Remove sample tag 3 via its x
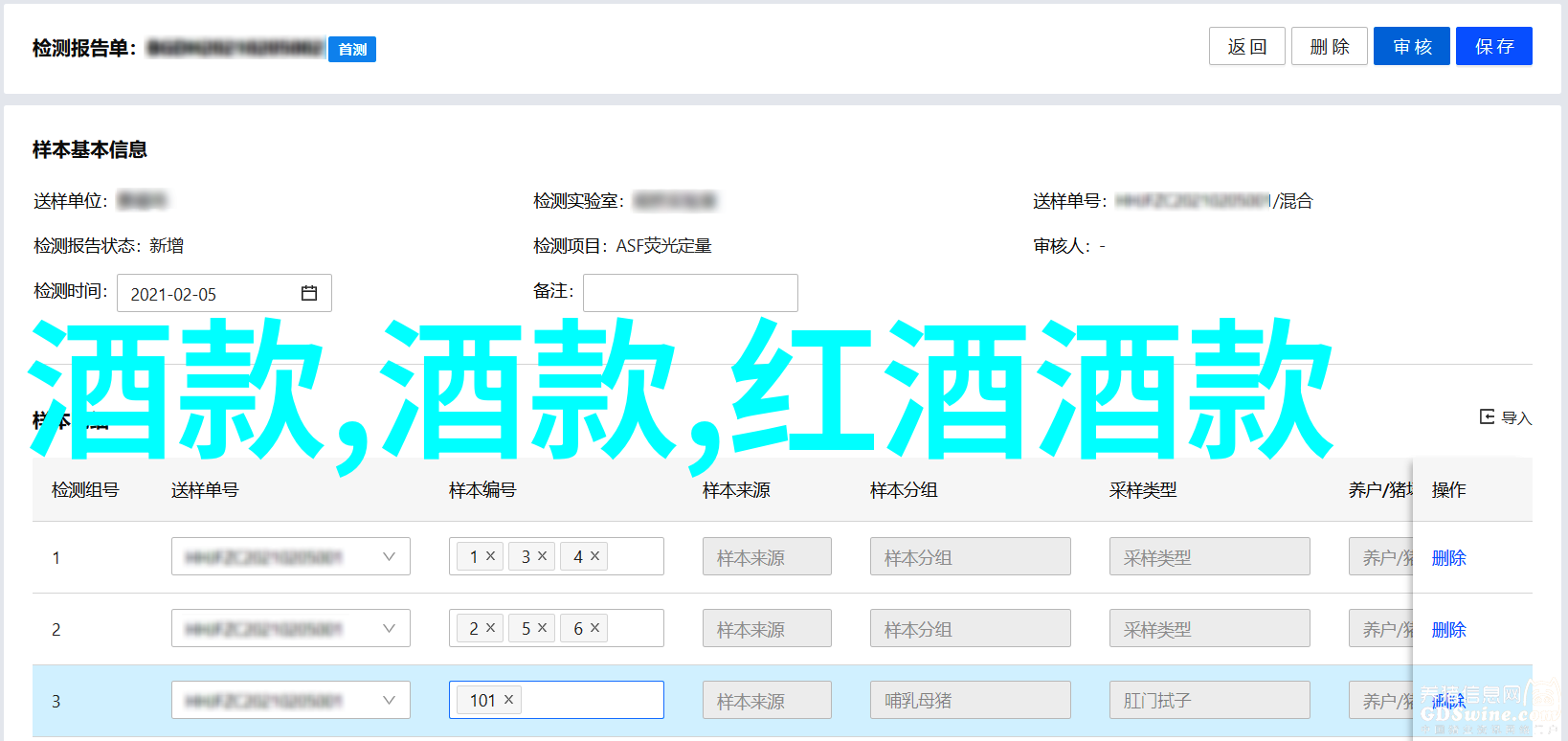This screenshot has height=741, width=1568. (x=542, y=555)
